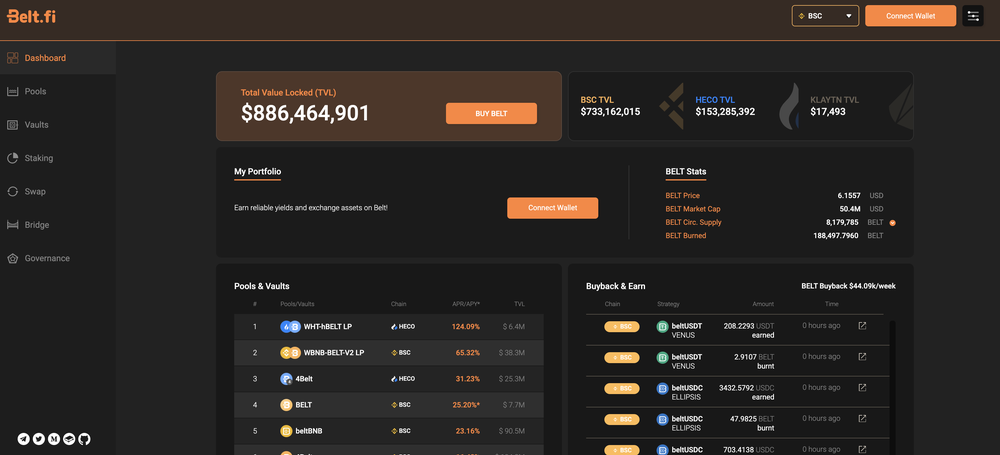Click the 4Belt pool token icon

[286, 379]
